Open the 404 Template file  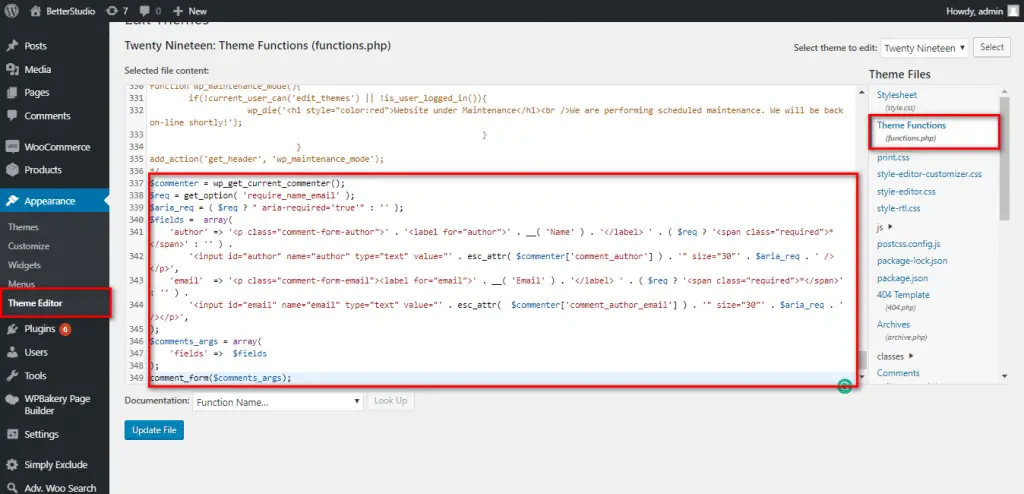point(903,295)
